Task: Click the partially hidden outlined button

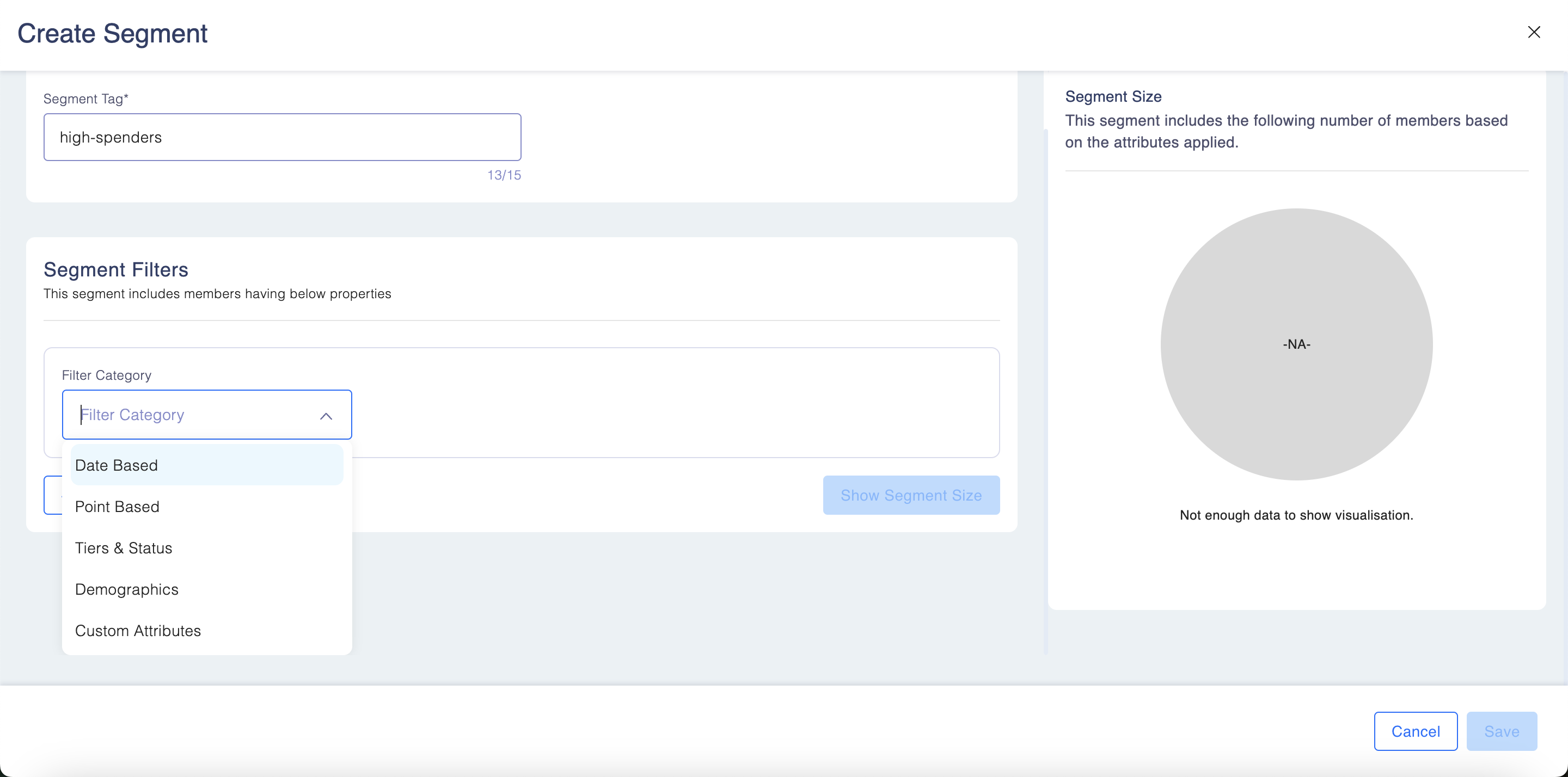Action: 52,495
